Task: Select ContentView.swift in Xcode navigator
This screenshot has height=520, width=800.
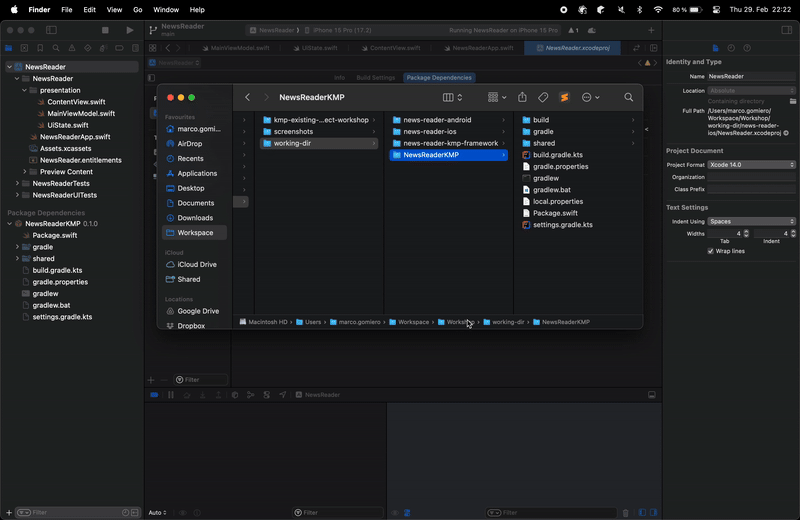Action: (76, 102)
